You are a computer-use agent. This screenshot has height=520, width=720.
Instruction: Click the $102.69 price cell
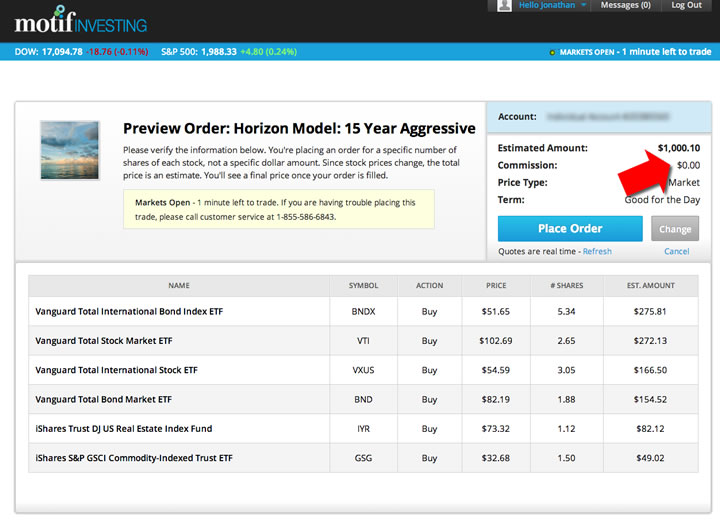(495, 341)
